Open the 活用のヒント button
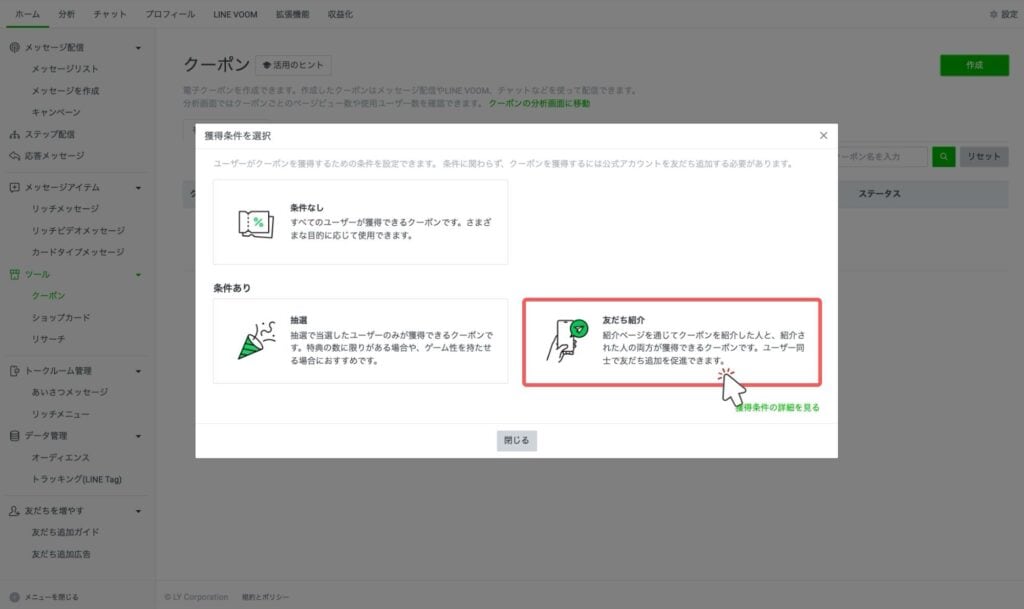The height and width of the screenshot is (609, 1024). tap(293, 65)
